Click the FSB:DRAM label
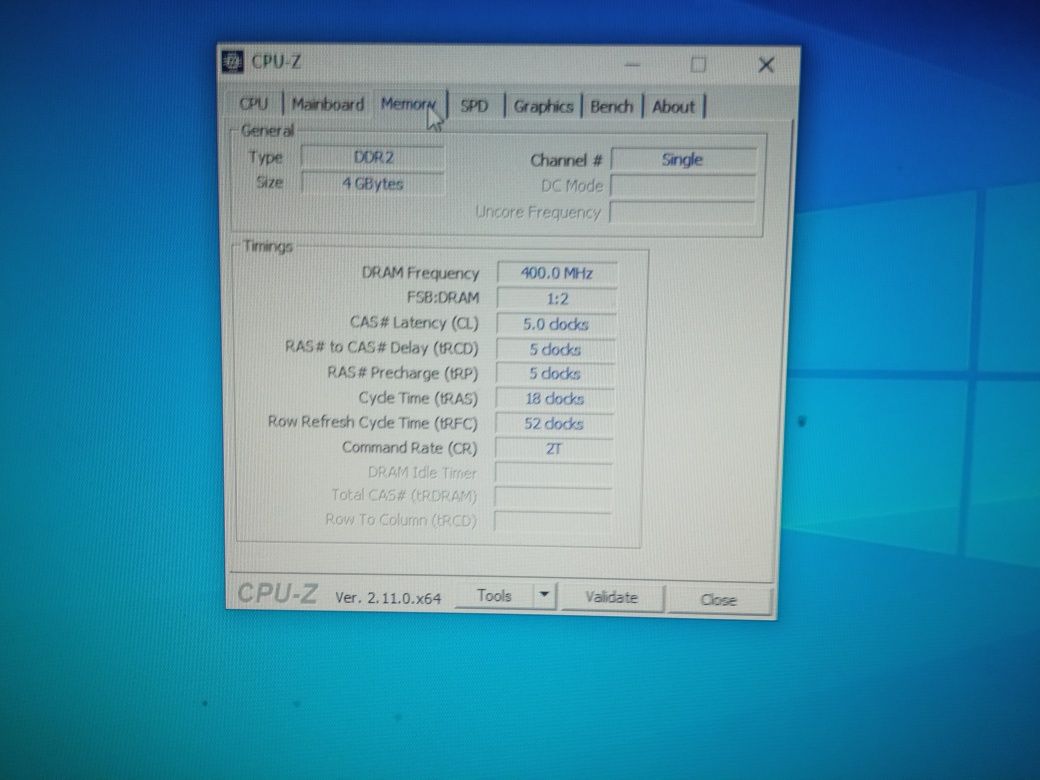Viewport: 1040px width, 780px height. [x=442, y=297]
